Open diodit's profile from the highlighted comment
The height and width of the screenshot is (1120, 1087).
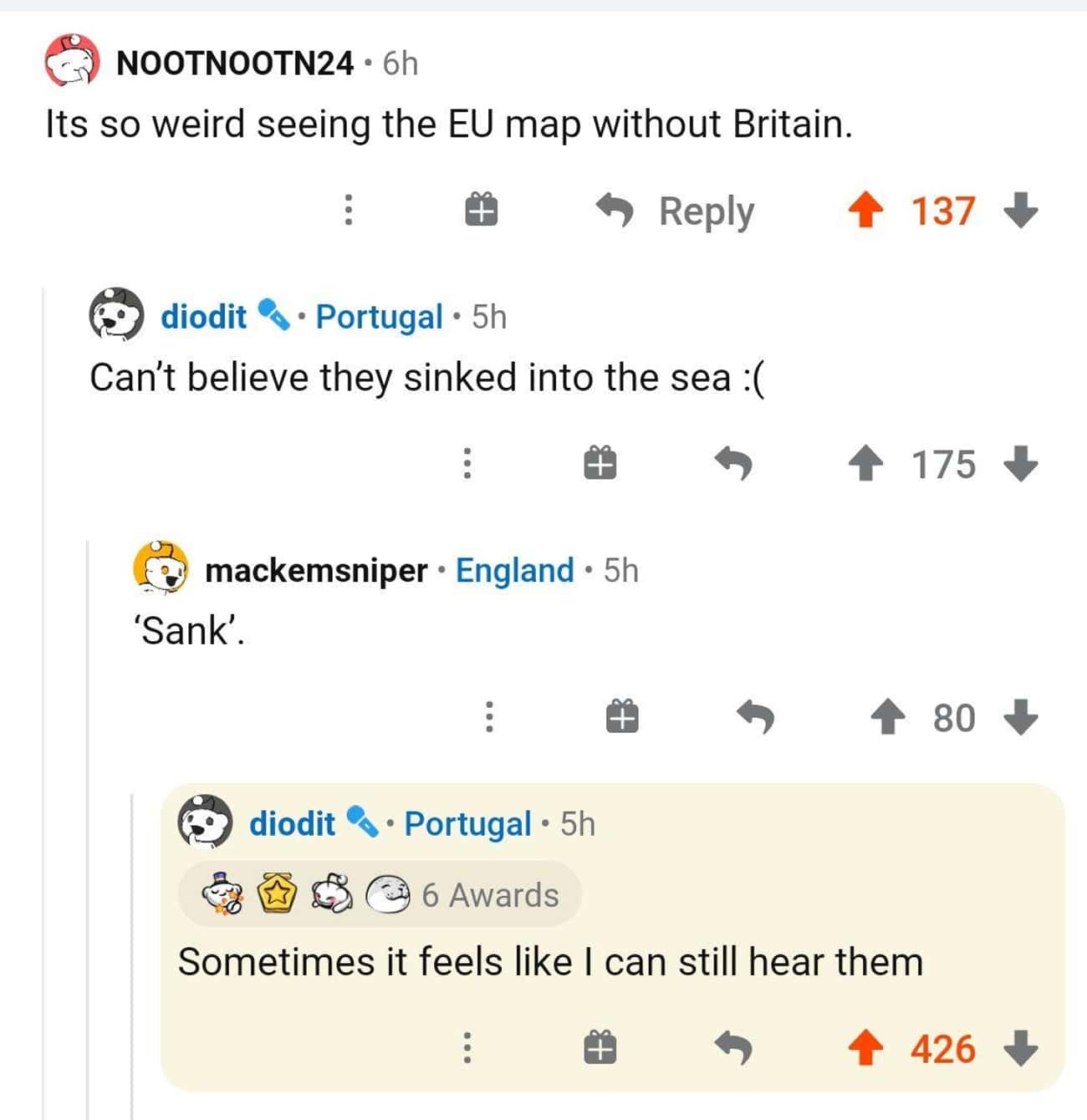(292, 824)
